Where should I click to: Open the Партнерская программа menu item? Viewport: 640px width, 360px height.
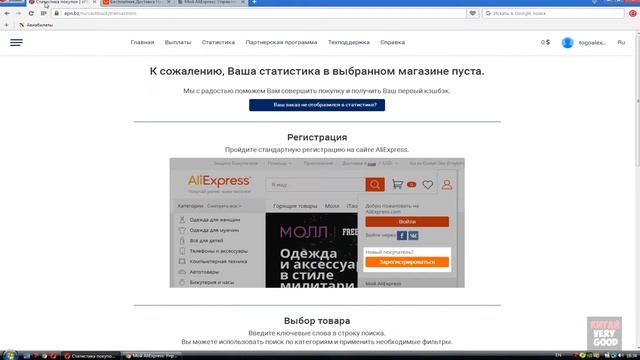pyautogui.click(x=281, y=42)
